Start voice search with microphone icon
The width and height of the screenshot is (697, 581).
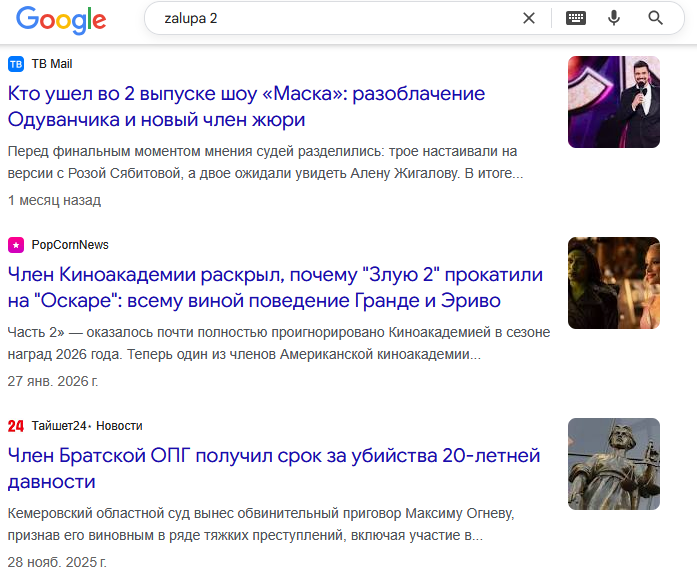click(x=614, y=18)
